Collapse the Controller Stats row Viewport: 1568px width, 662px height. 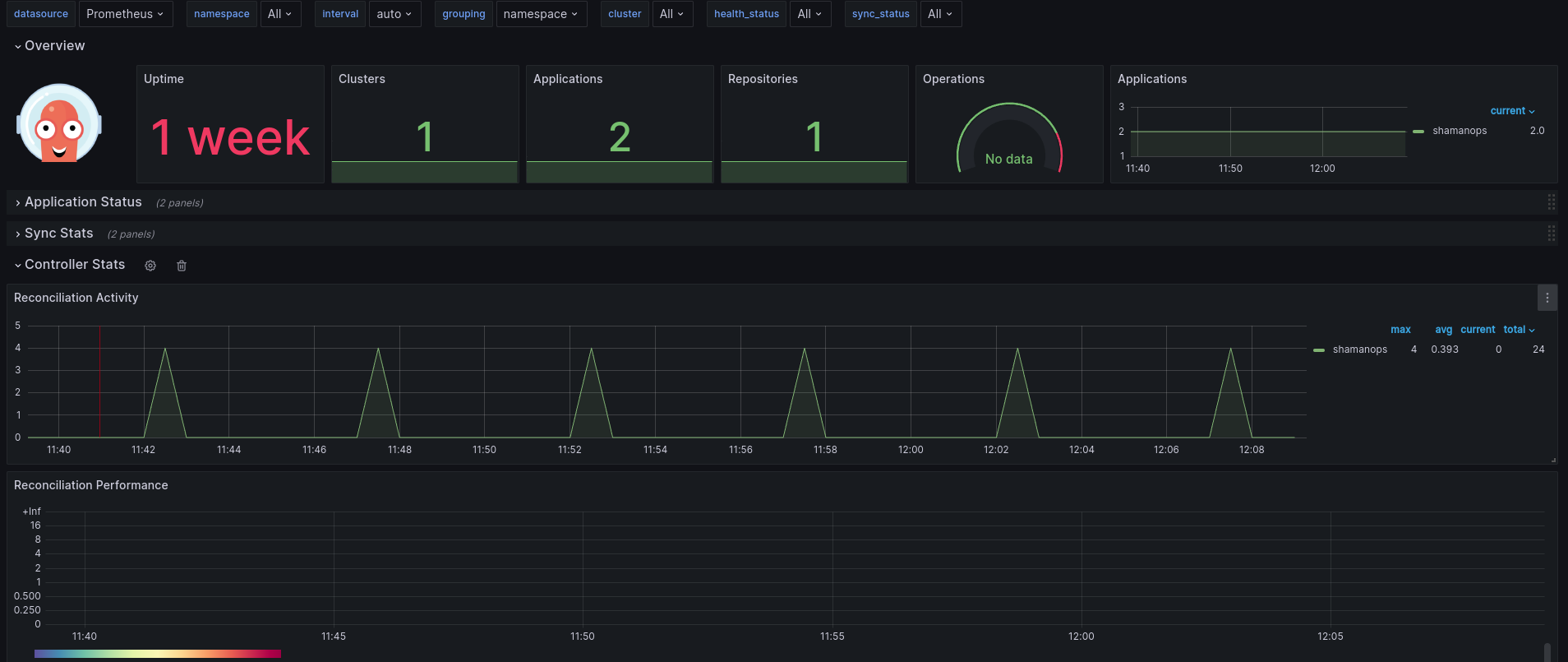pyautogui.click(x=70, y=265)
